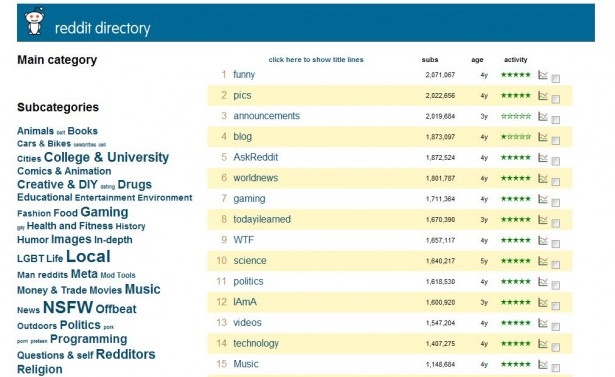Open the chart icon for IAmA
This screenshot has width=615, height=377.
pyautogui.click(x=543, y=302)
